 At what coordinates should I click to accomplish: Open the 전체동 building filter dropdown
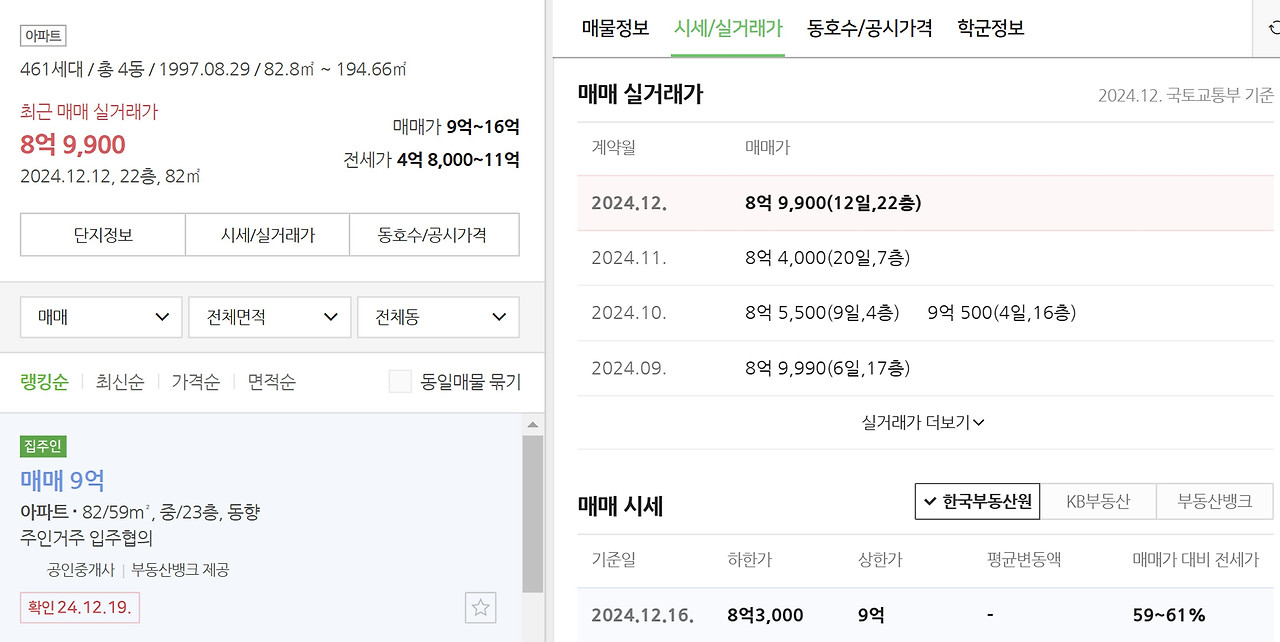(438, 316)
